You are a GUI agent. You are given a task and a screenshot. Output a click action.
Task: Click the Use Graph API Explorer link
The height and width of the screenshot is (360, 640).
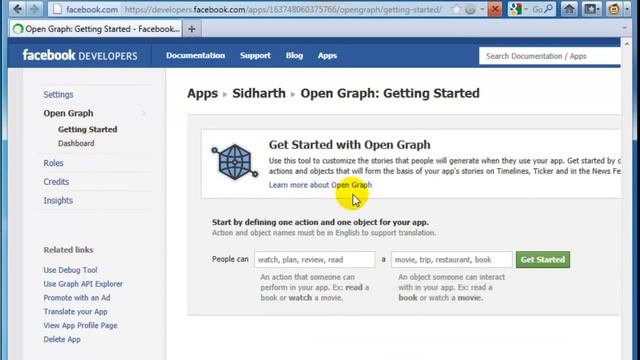(x=83, y=284)
